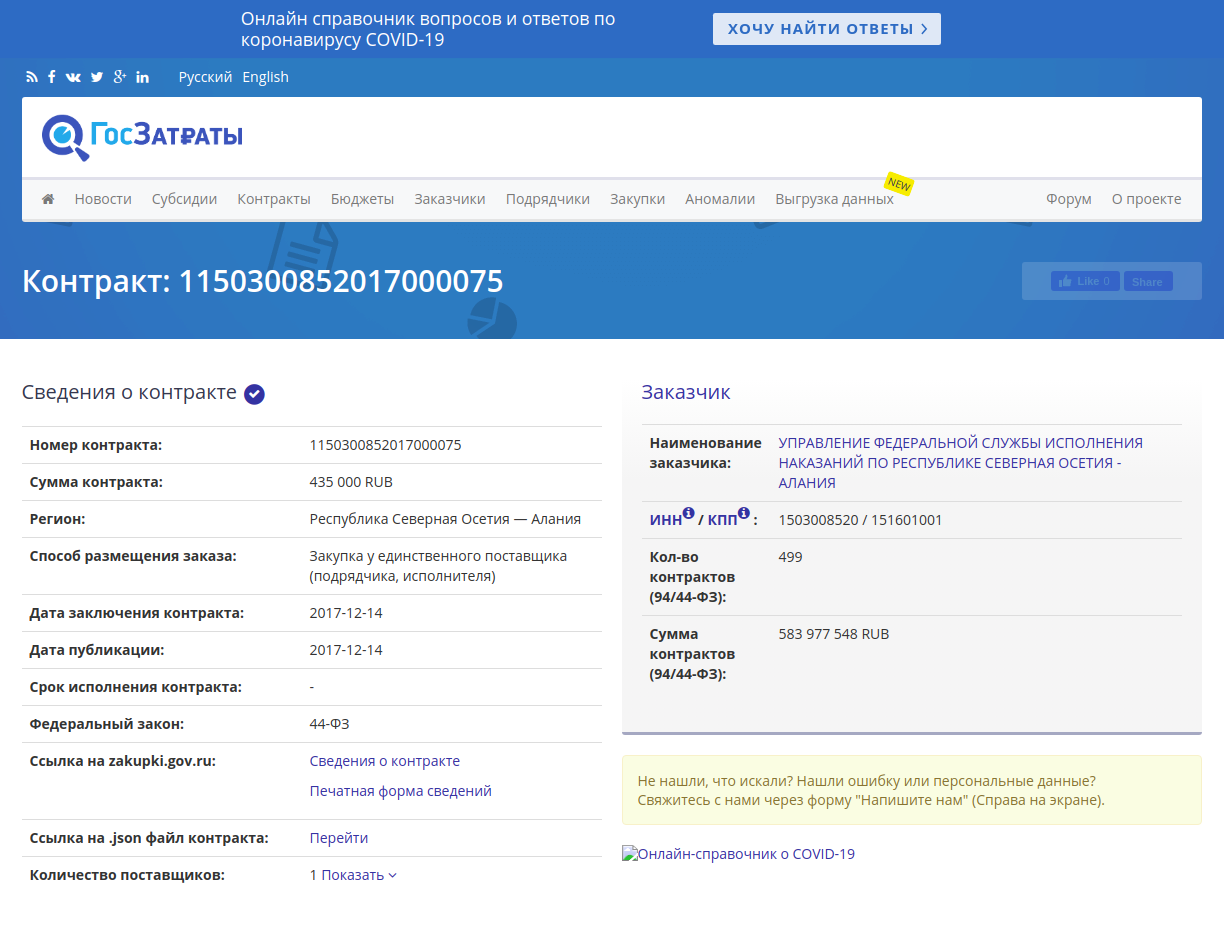Open the Facebook social icon
Screen dimensions: 1224x938
[52, 77]
